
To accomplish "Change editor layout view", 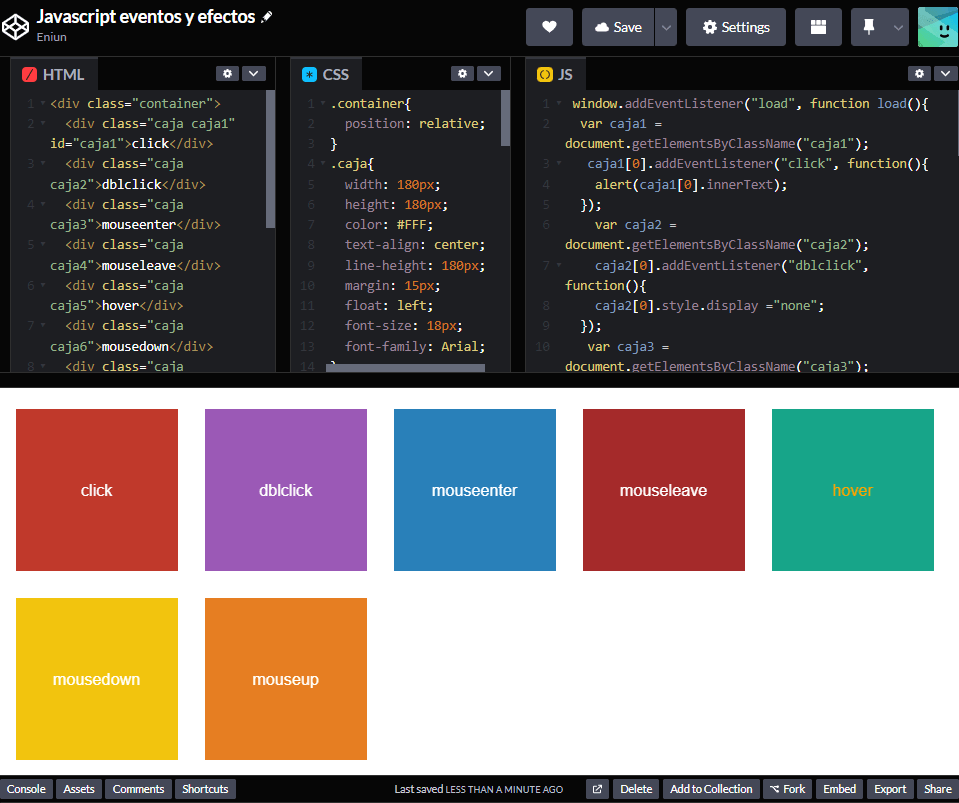I will (818, 27).
